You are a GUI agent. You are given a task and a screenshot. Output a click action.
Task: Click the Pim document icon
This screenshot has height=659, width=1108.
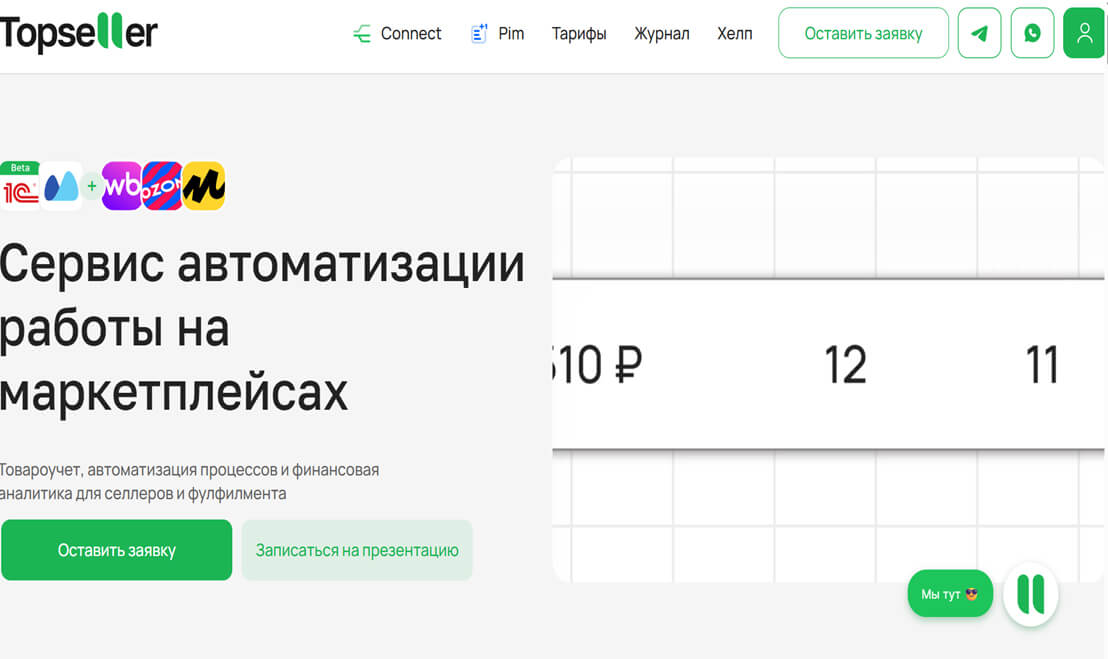pos(479,33)
